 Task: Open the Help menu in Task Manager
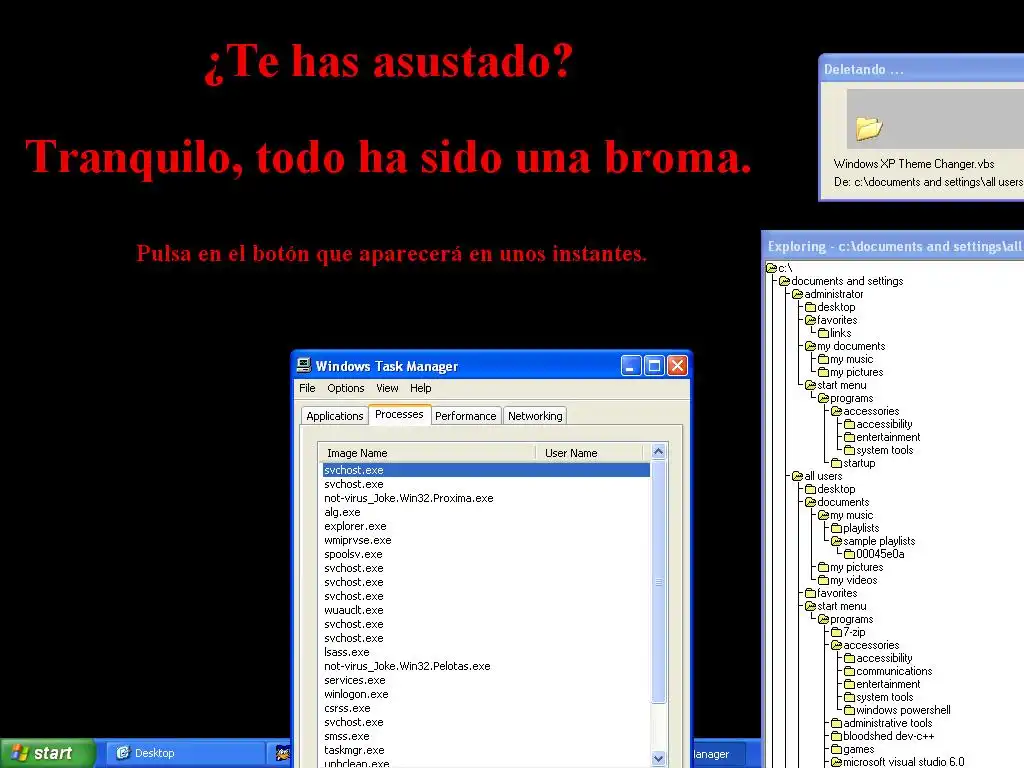(421, 388)
